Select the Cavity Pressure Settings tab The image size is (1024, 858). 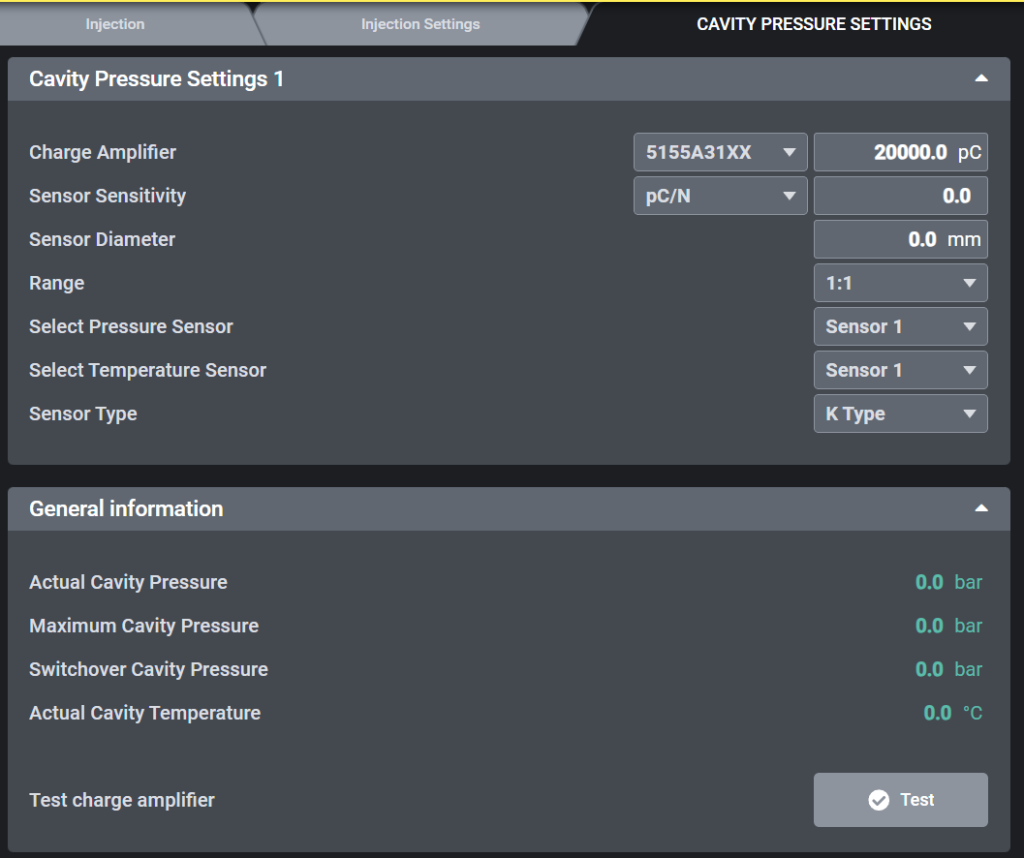(x=813, y=24)
